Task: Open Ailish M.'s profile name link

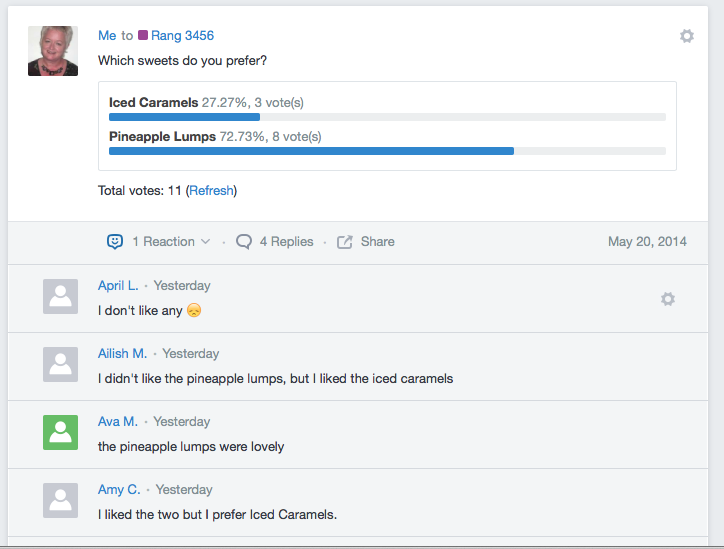Action: (x=122, y=353)
